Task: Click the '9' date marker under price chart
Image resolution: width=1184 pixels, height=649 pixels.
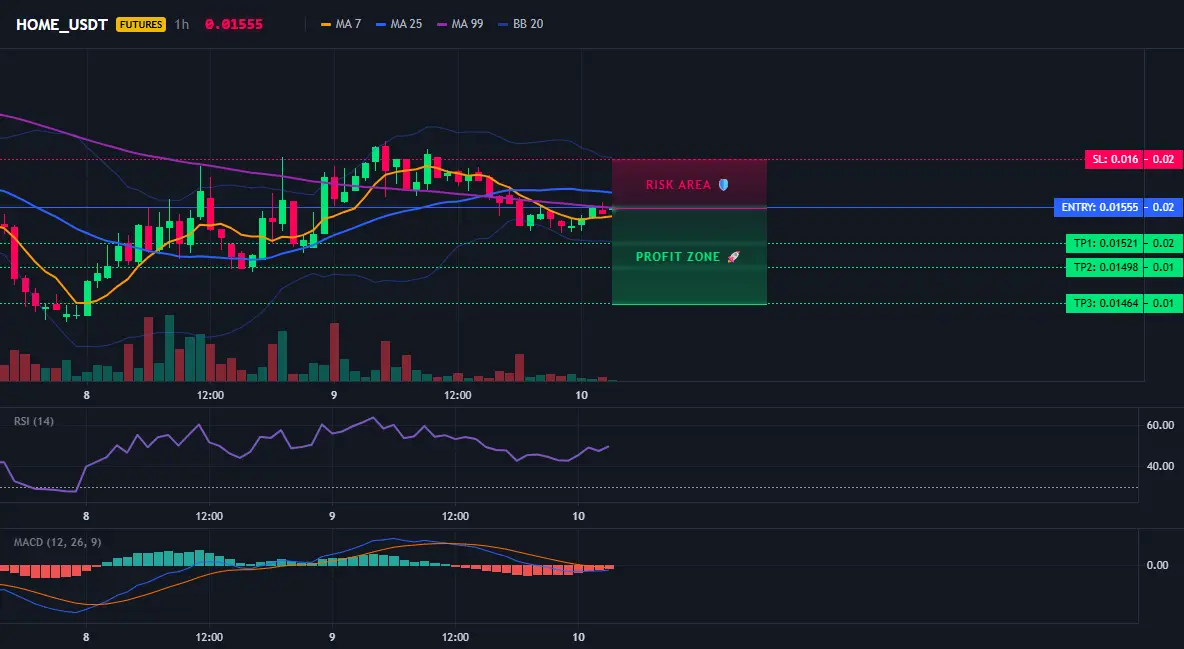Action: pyautogui.click(x=334, y=395)
